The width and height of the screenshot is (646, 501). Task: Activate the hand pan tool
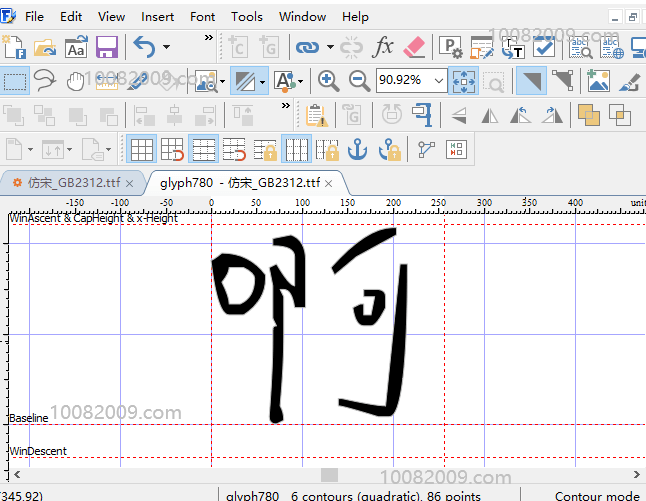tap(76, 81)
